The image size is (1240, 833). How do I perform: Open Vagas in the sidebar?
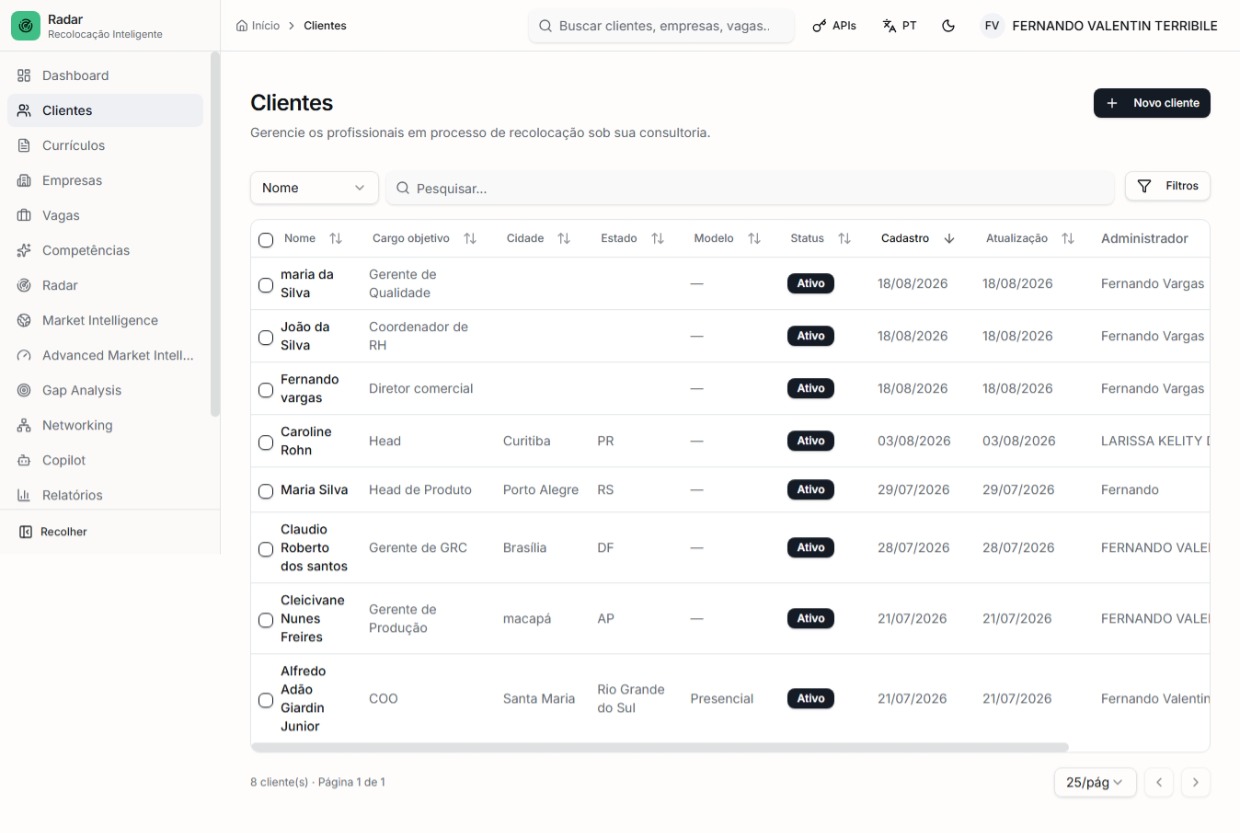point(105,215)
